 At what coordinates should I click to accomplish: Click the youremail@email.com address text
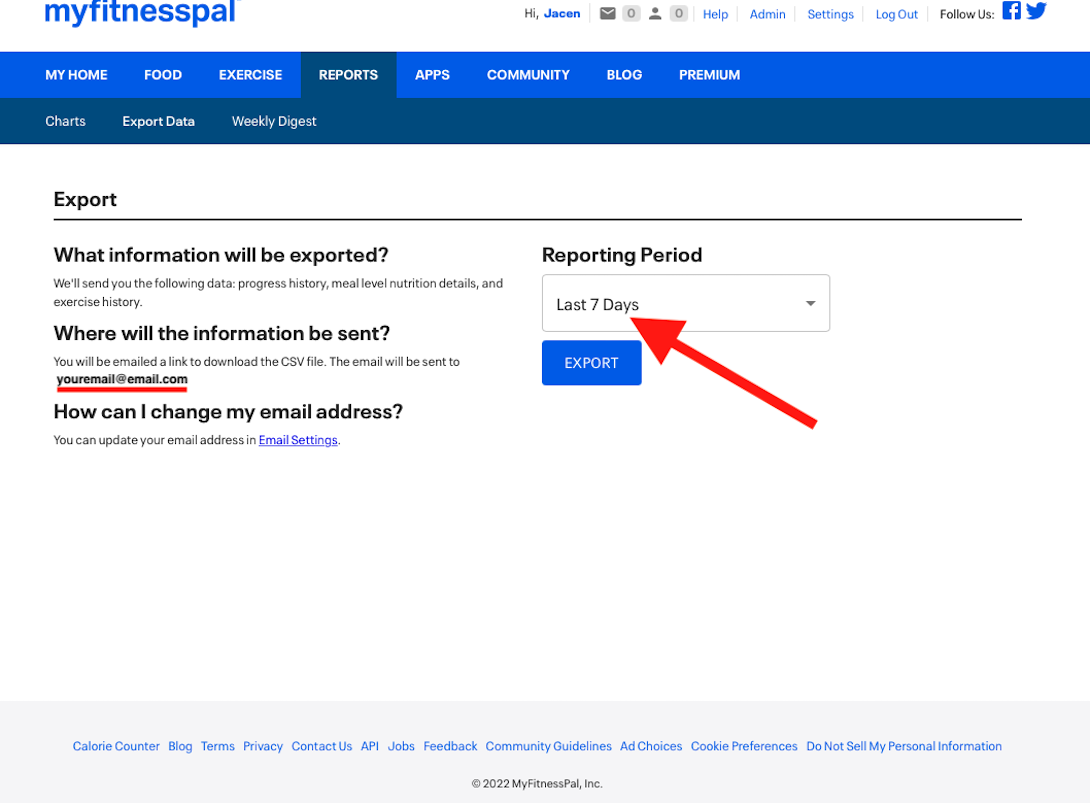point(122,379)
